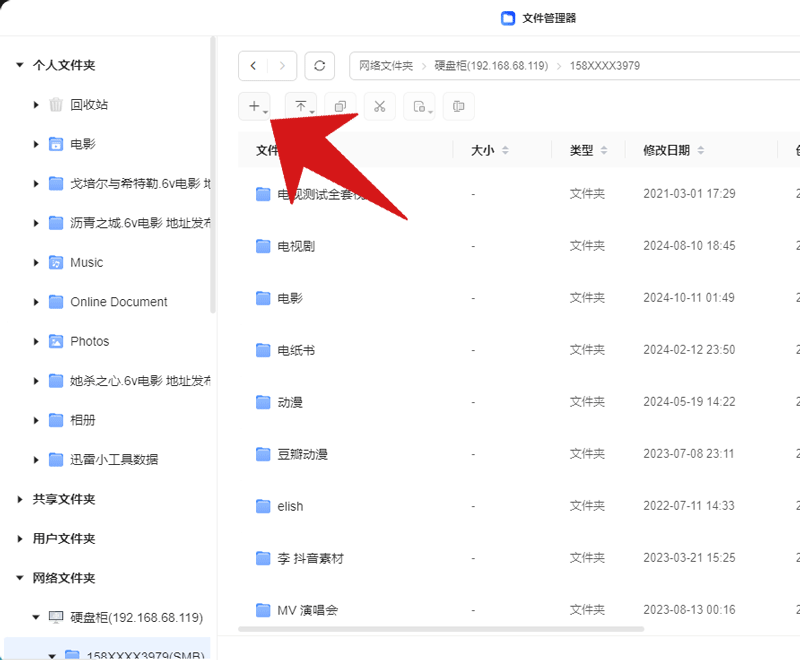Viewport: 800px width, 660px height.
Task: Select the Cut scissors icon
Action: [379, 106]
